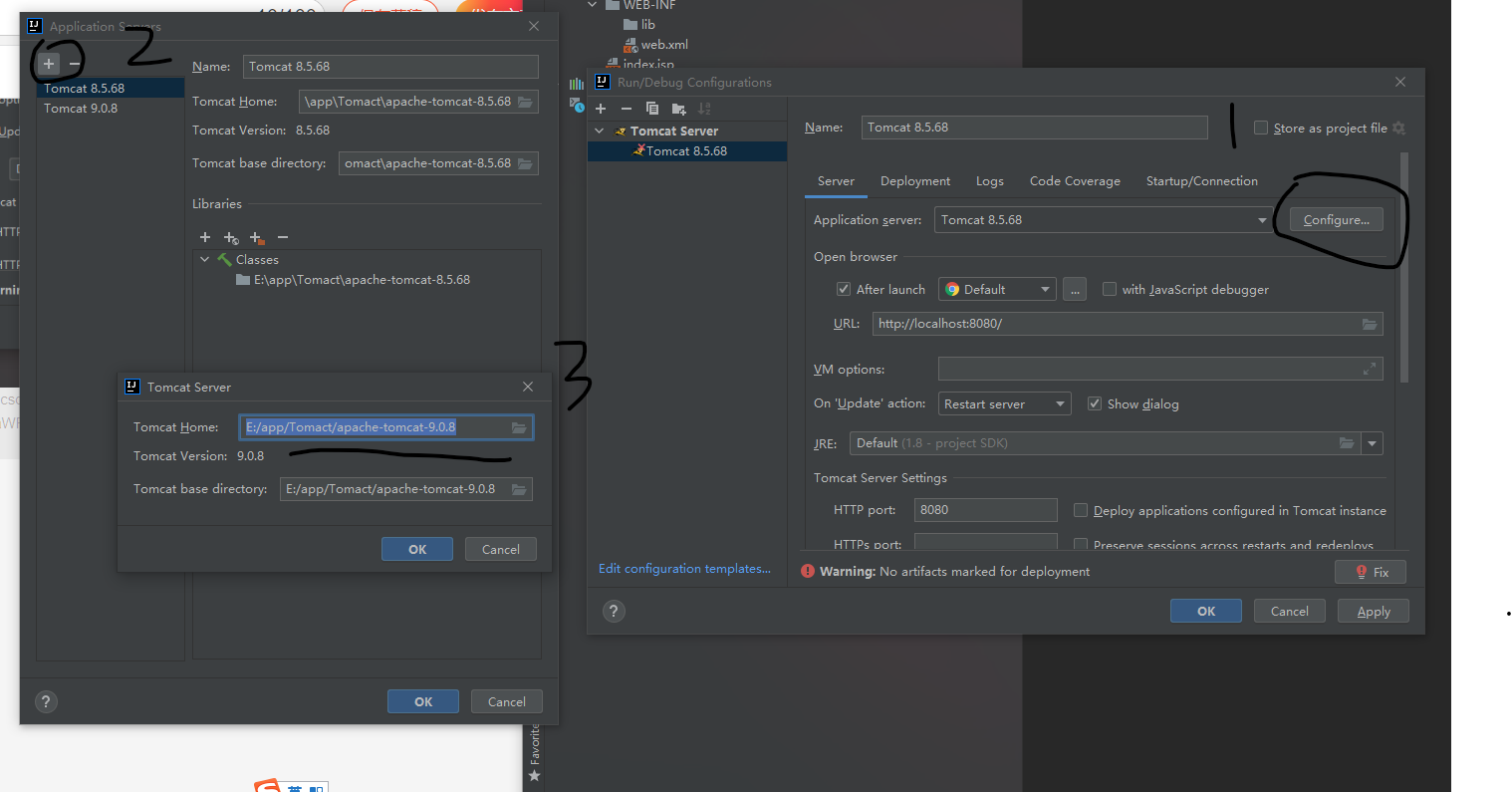
Task: Uncheck After launch checkbox
Action: 844,289
